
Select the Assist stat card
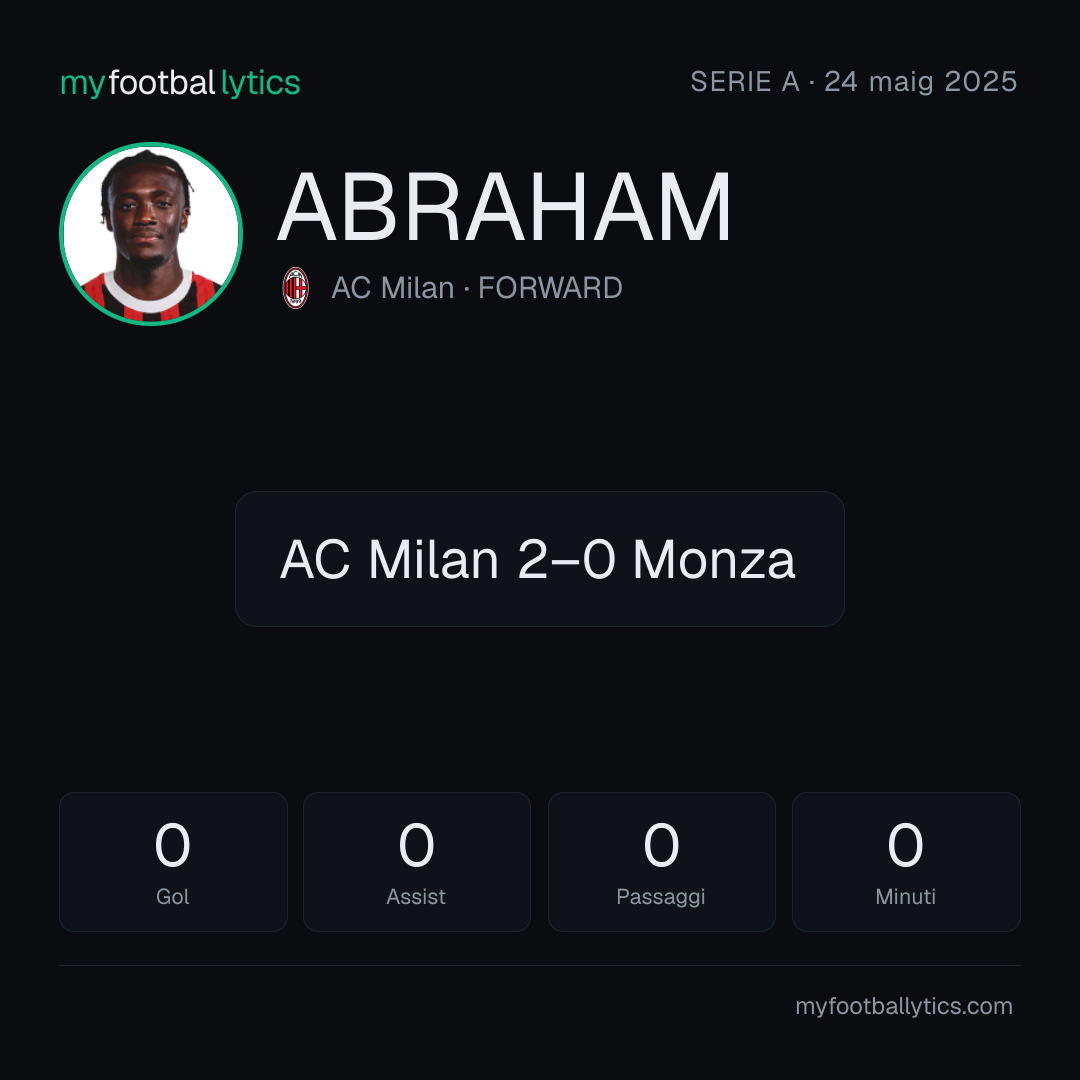click(417, 862)
